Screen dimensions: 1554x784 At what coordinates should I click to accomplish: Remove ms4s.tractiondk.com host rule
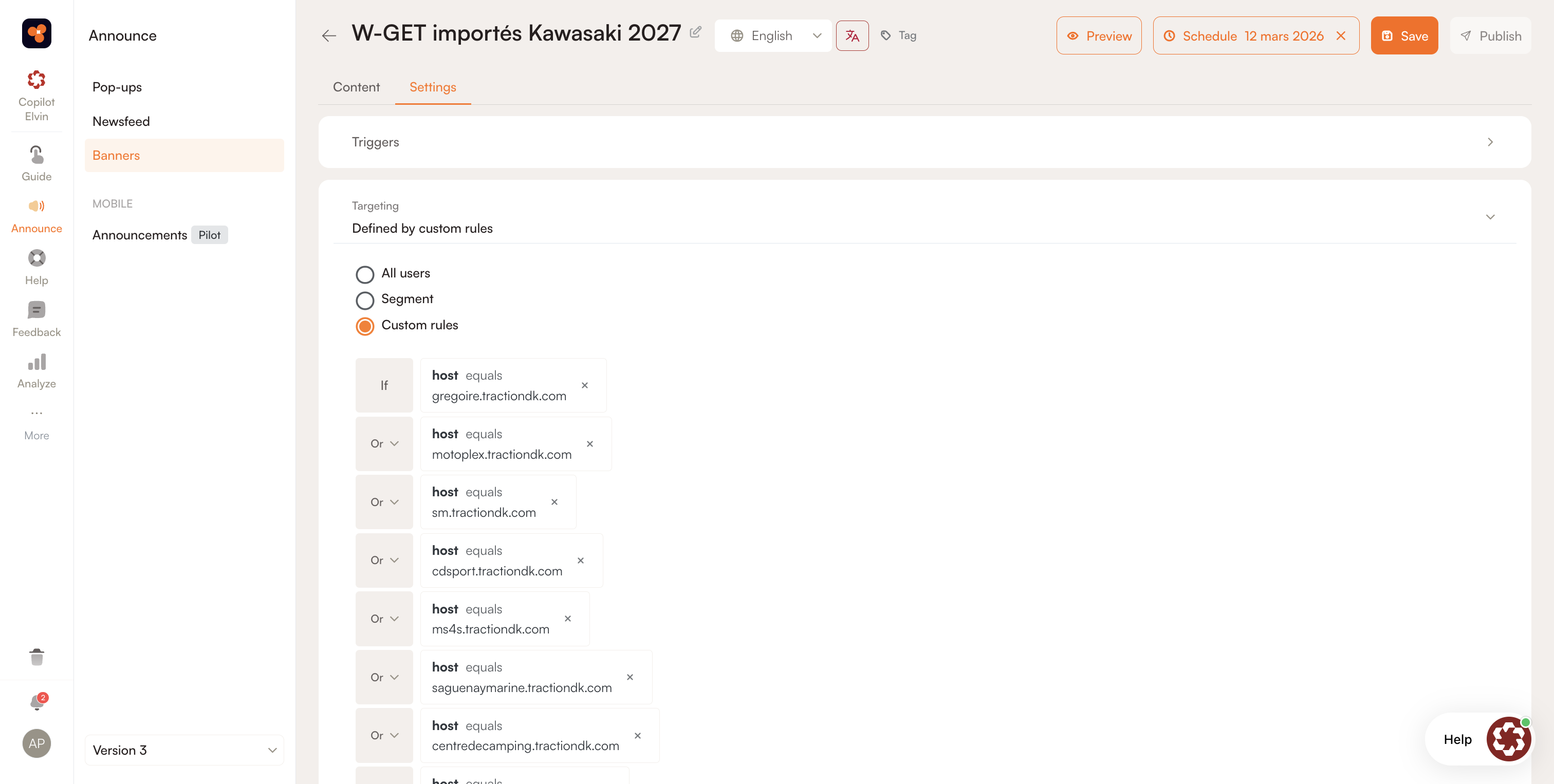pyautogui.click(x=568, y=619)
